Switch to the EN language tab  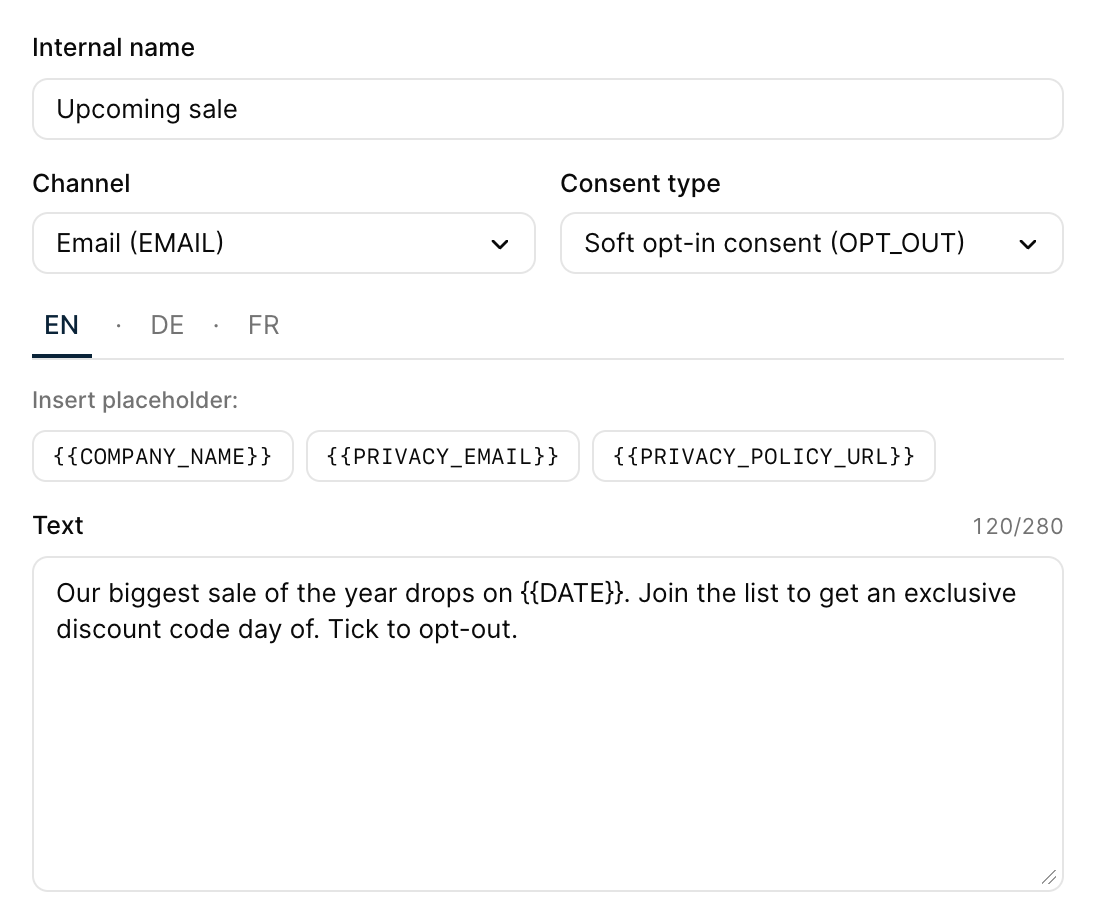[62, 326]
